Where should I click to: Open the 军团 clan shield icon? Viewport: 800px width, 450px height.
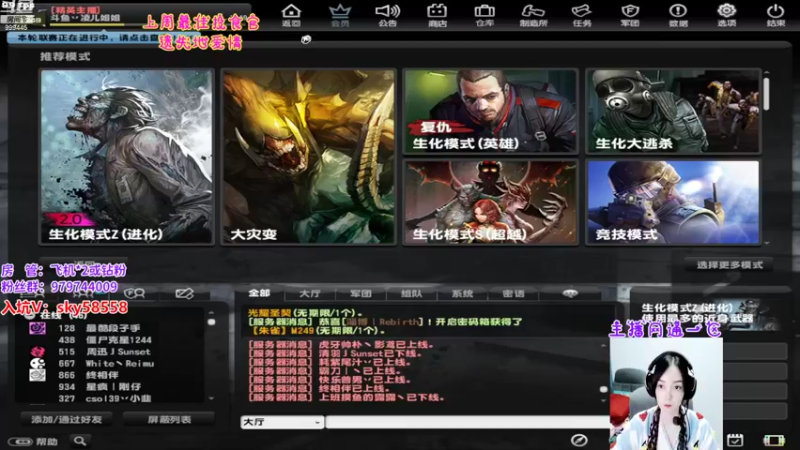click(630, 15)
